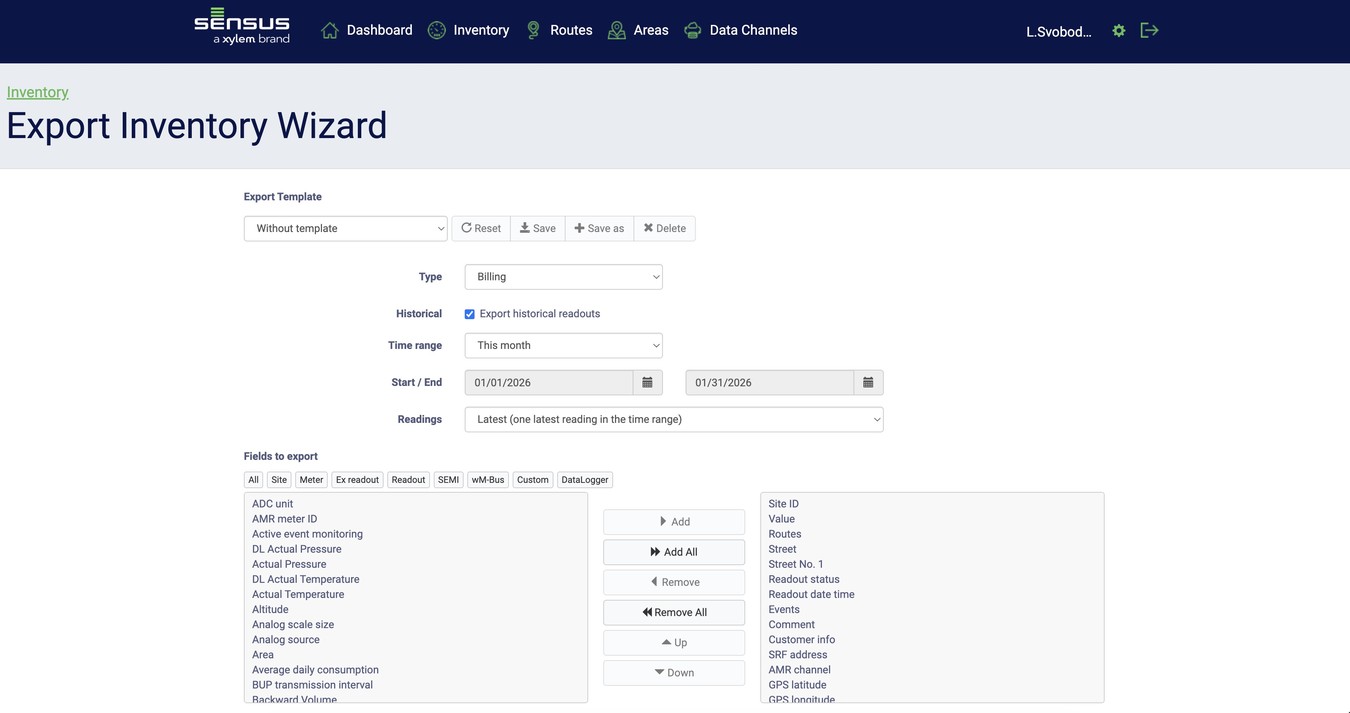
Task: Click the Remove All button
Action: pyautogui.click(x=674, y=612)
